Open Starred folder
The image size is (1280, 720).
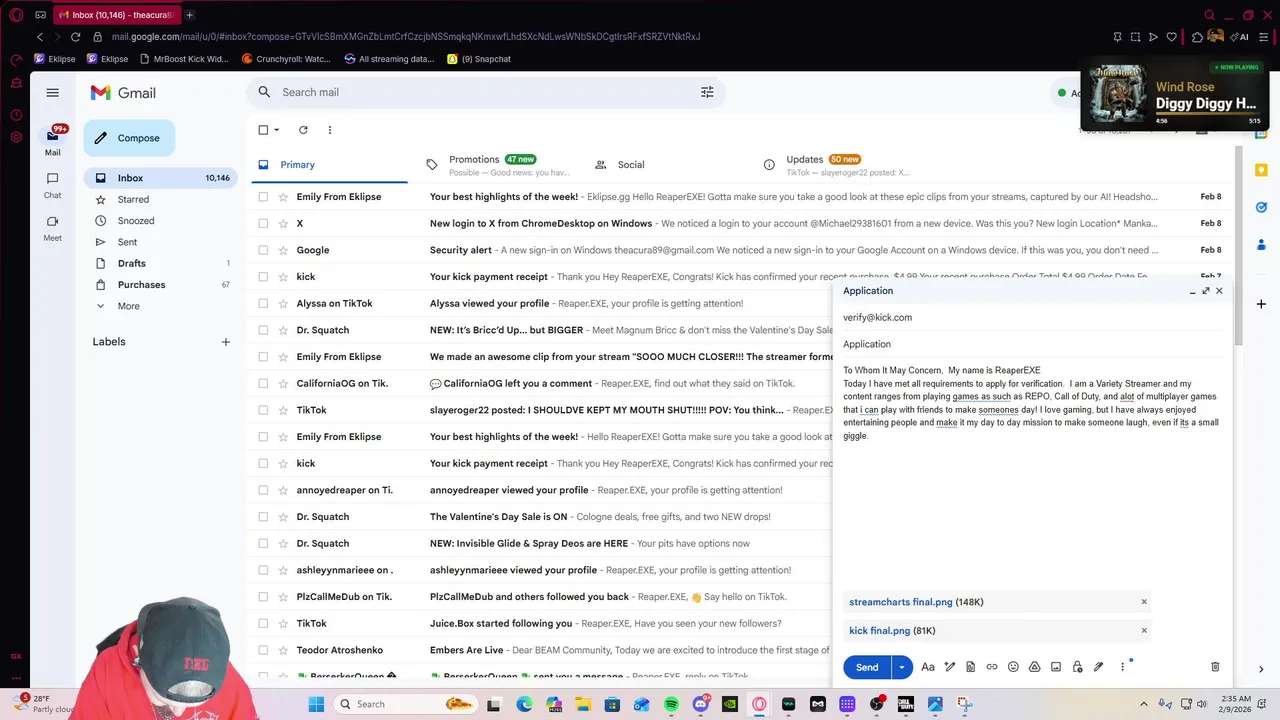(x=161, y=200)
